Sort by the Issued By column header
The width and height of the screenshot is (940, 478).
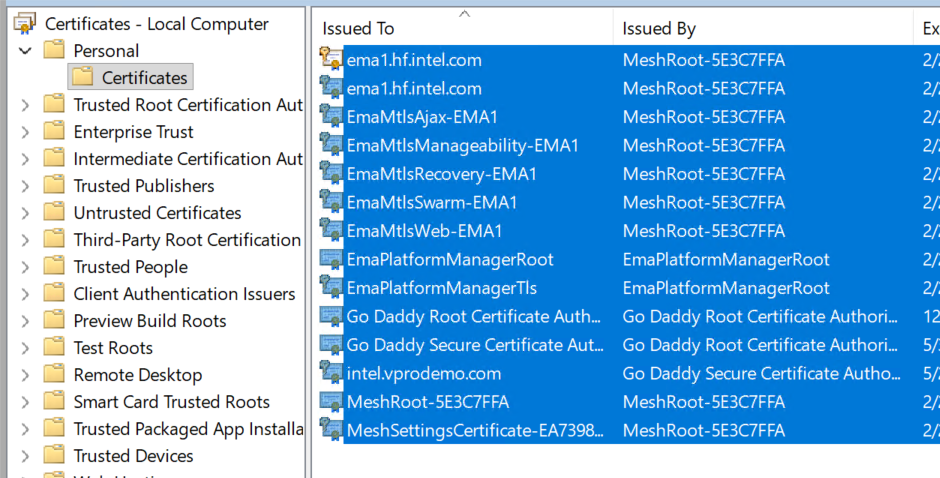(659, 29)
